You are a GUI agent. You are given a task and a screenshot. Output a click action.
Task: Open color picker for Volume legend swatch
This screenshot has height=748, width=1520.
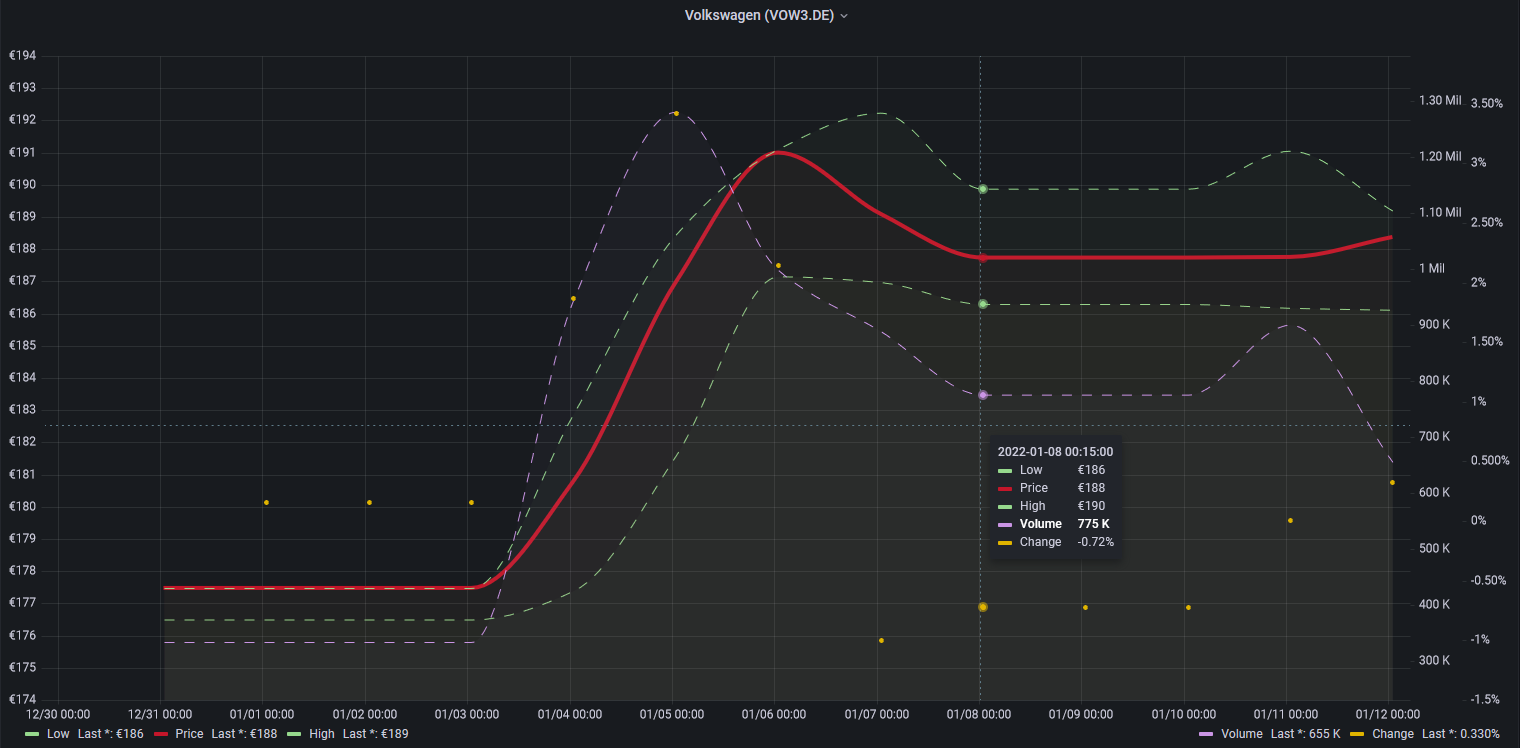[1206, 734]
